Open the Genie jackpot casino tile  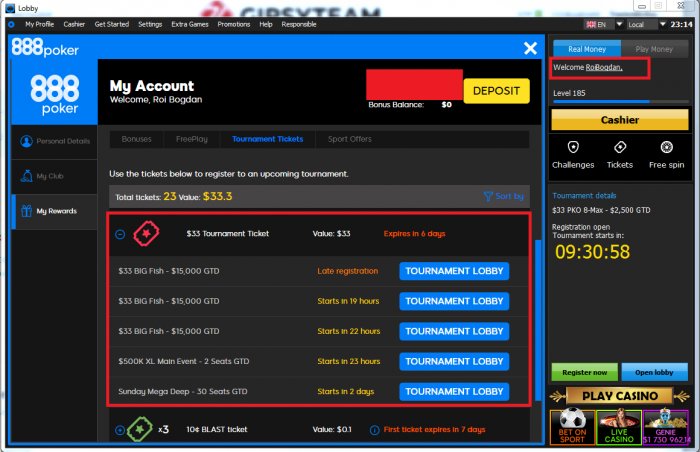point(666,427)
